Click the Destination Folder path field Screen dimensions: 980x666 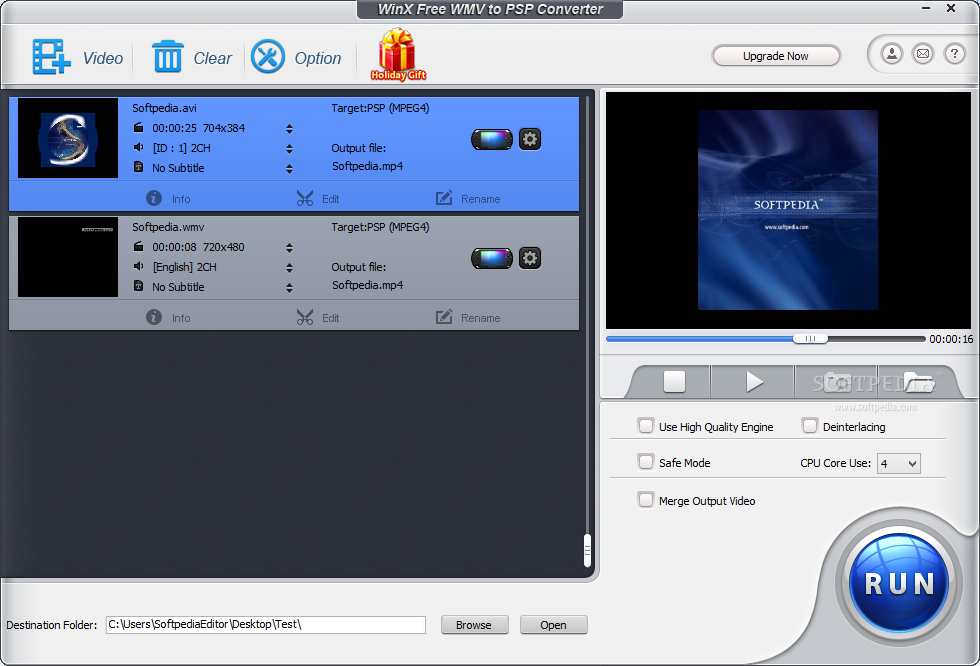pos(266,625)
